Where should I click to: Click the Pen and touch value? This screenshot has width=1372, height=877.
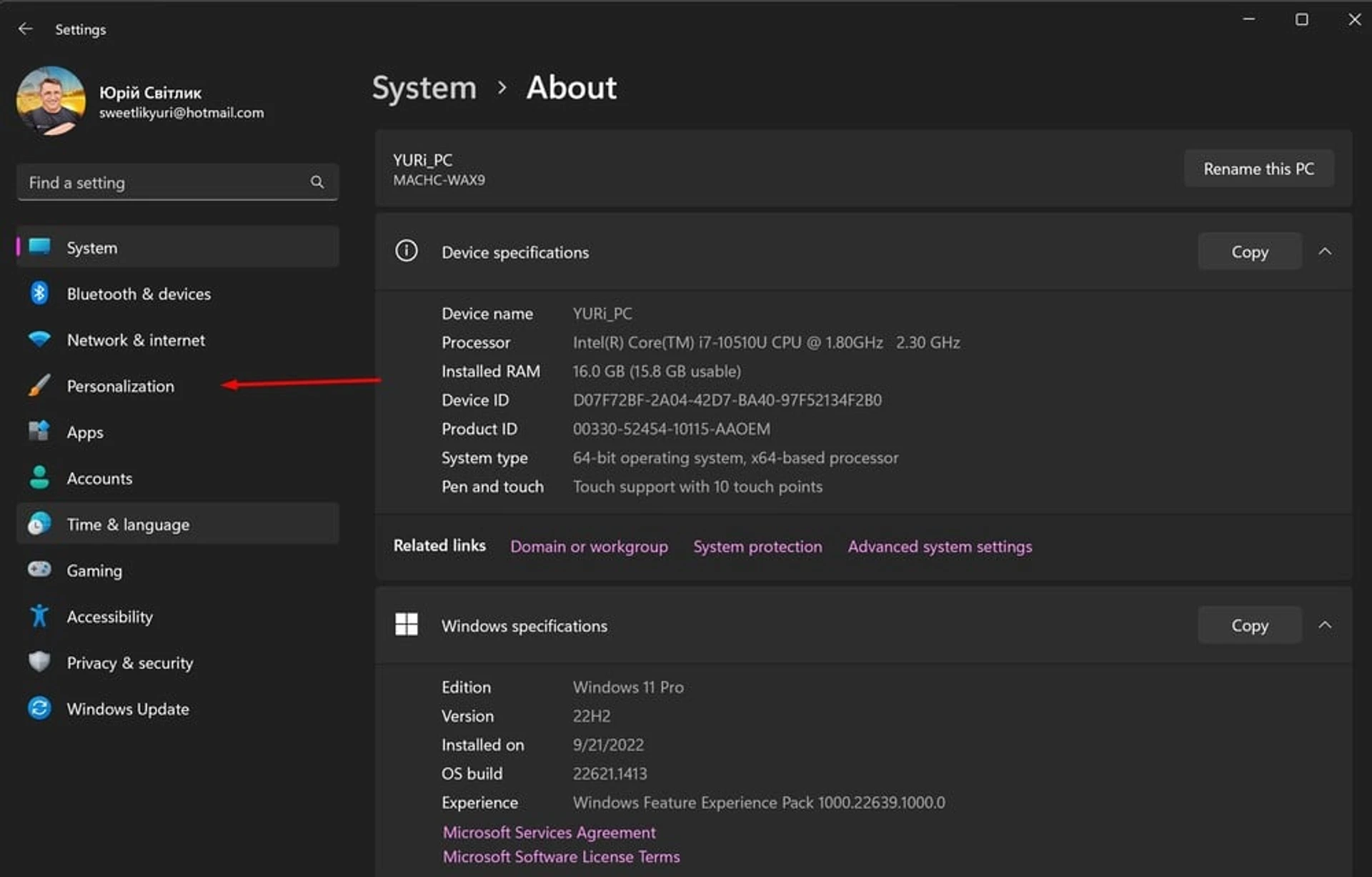tap(697, 487)
